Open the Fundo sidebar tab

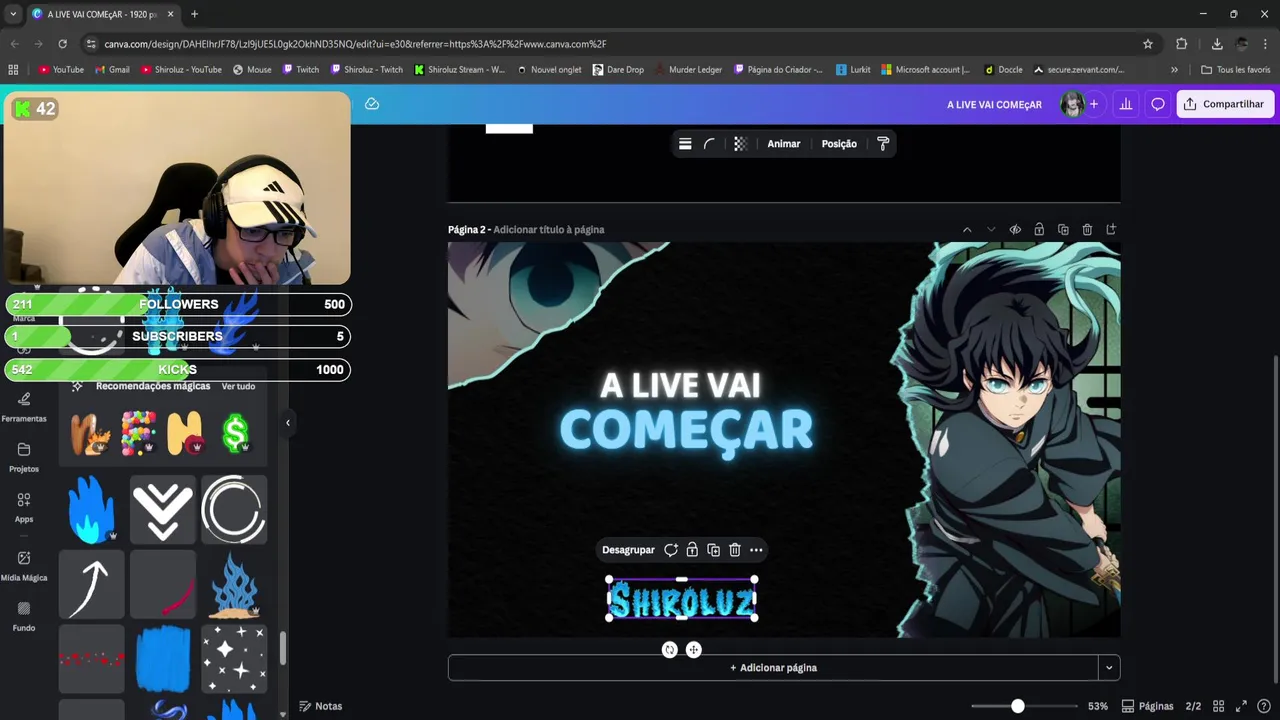[x=24, y=616]
